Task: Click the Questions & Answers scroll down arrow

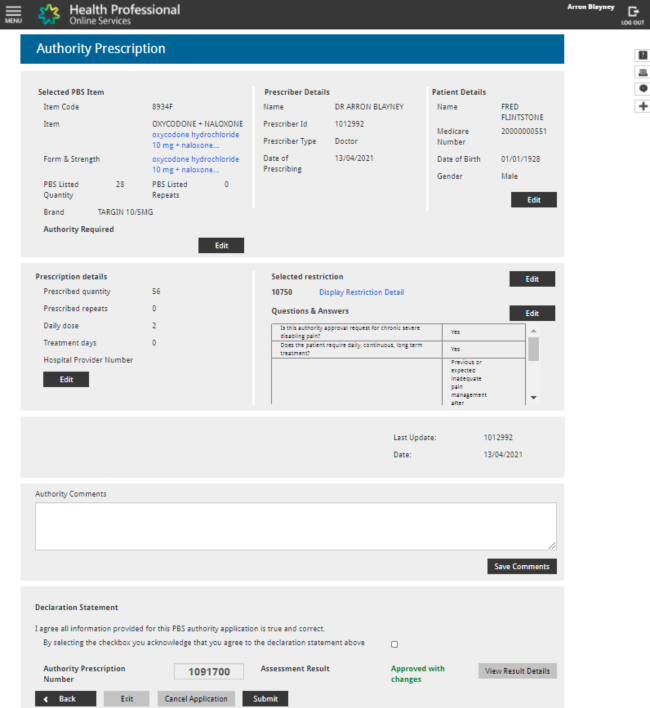Action: pos(534,397)
